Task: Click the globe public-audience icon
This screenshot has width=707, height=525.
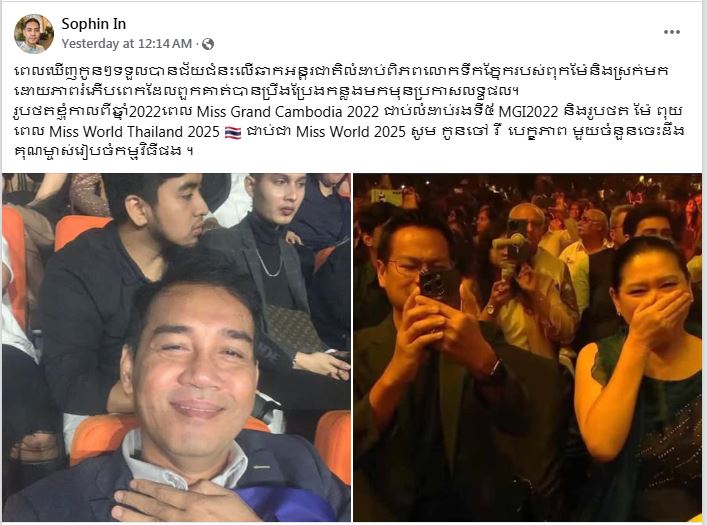Action: [208, 44]
